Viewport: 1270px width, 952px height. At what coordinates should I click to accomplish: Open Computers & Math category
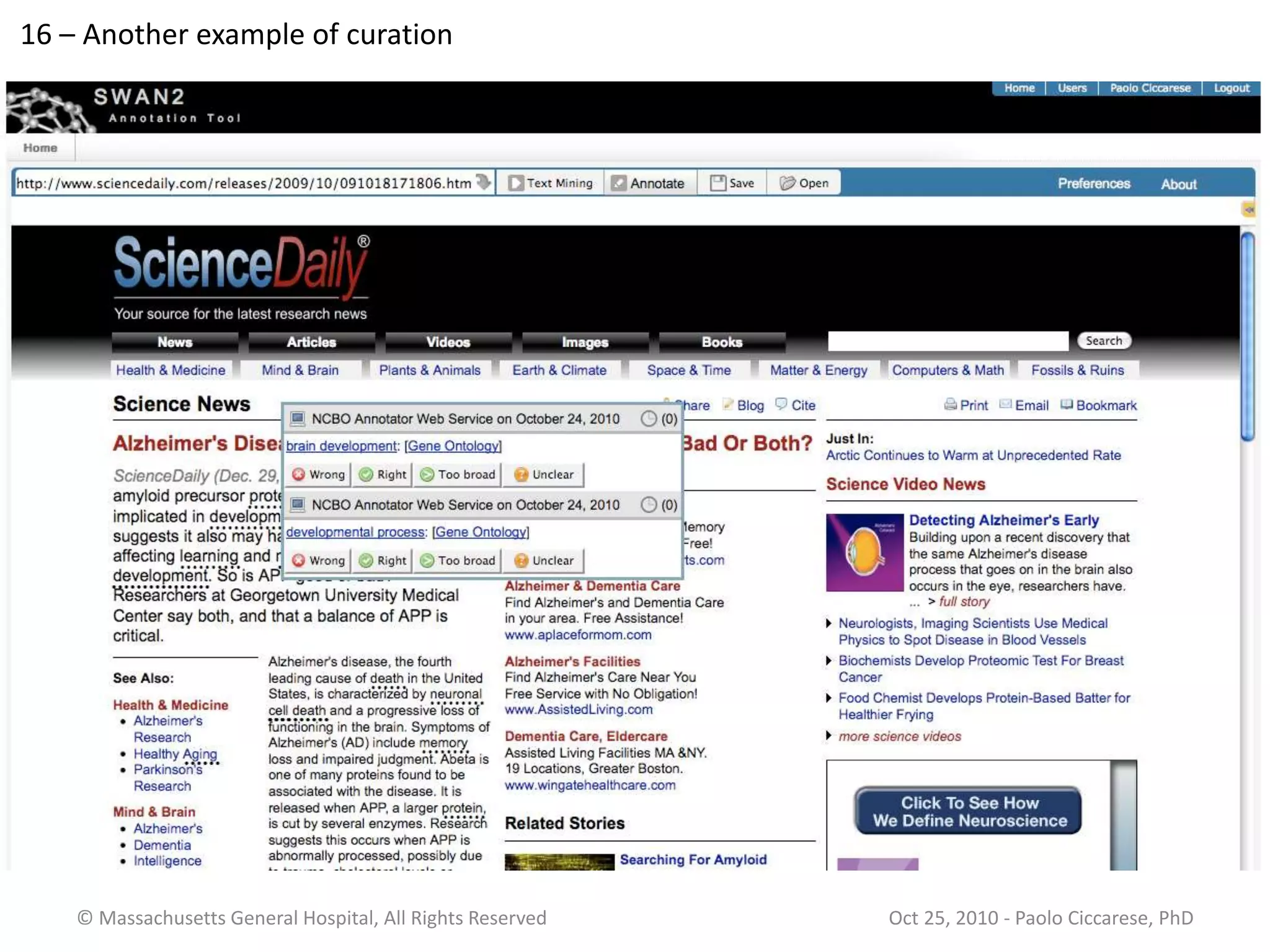948,370
